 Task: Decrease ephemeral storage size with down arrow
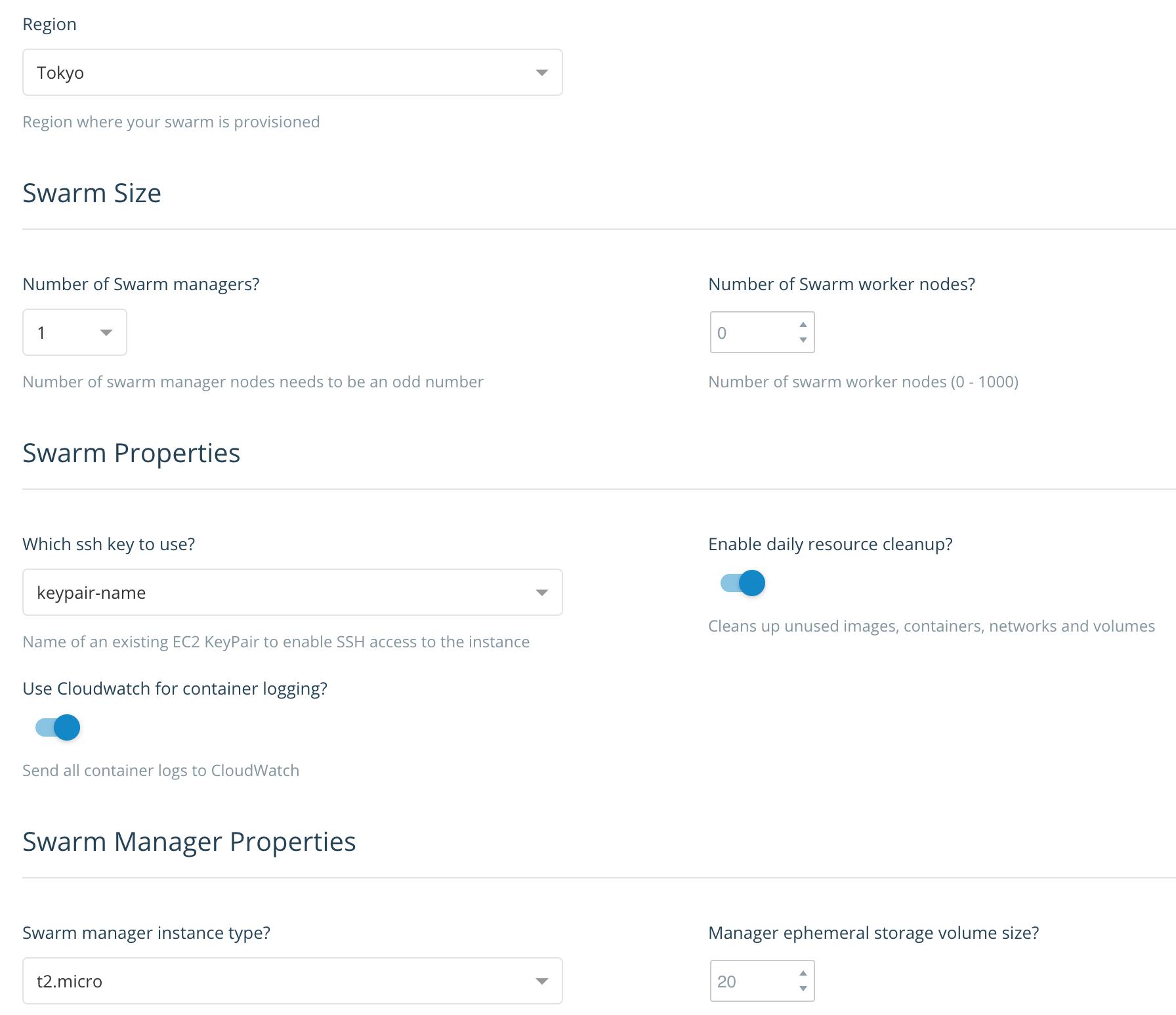point(803,988)
